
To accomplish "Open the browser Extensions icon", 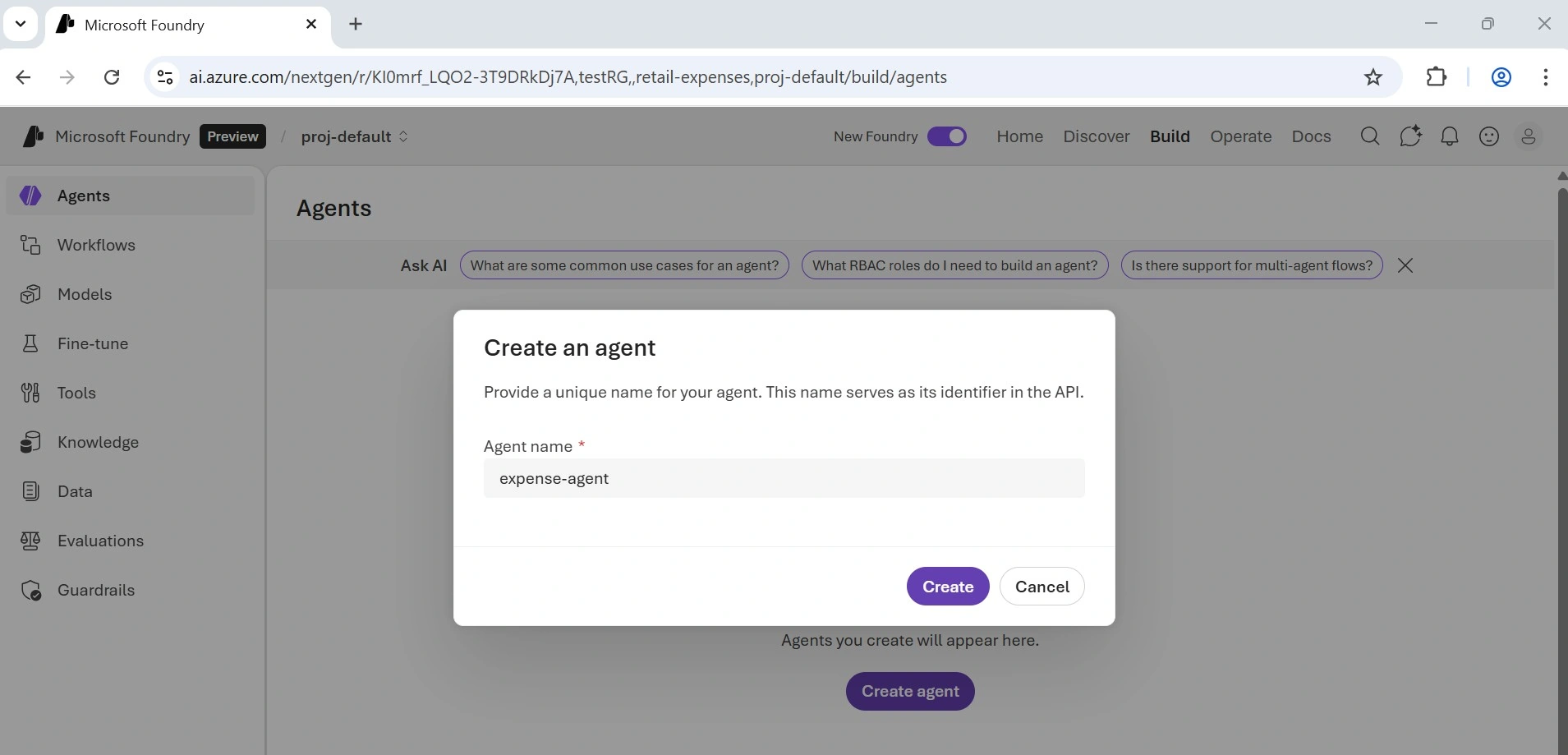I will [x=1436, y=77].
